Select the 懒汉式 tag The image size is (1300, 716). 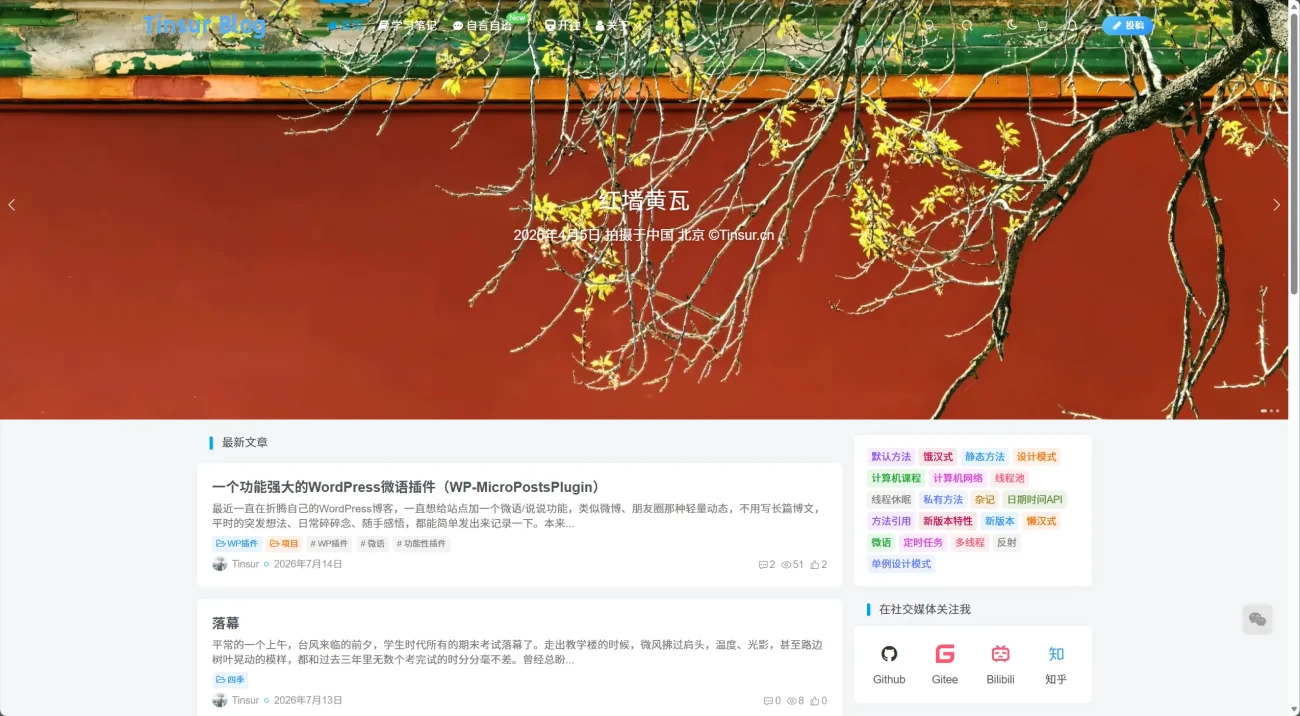pos(1042,521)
